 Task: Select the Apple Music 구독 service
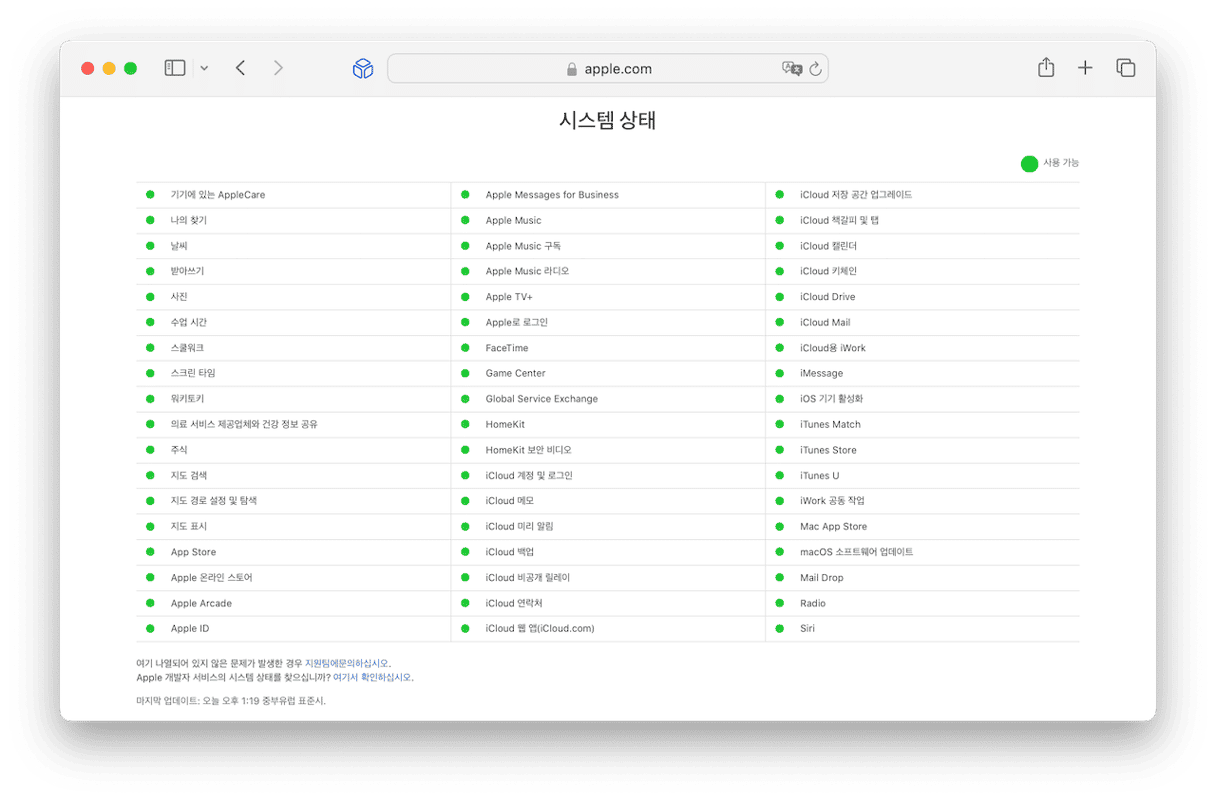click(608, 246)
